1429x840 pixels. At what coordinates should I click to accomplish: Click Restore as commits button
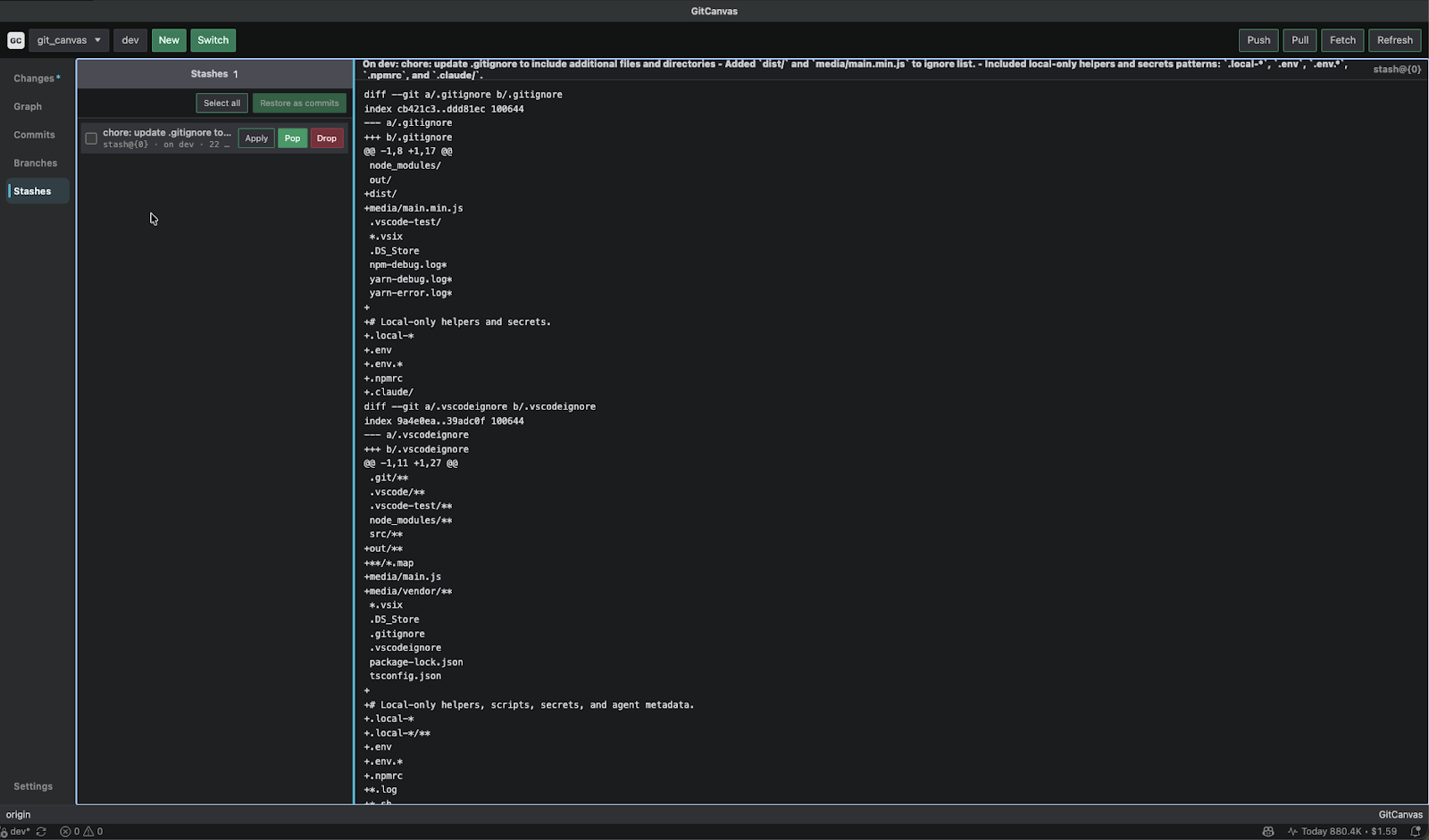click(299, 104)
